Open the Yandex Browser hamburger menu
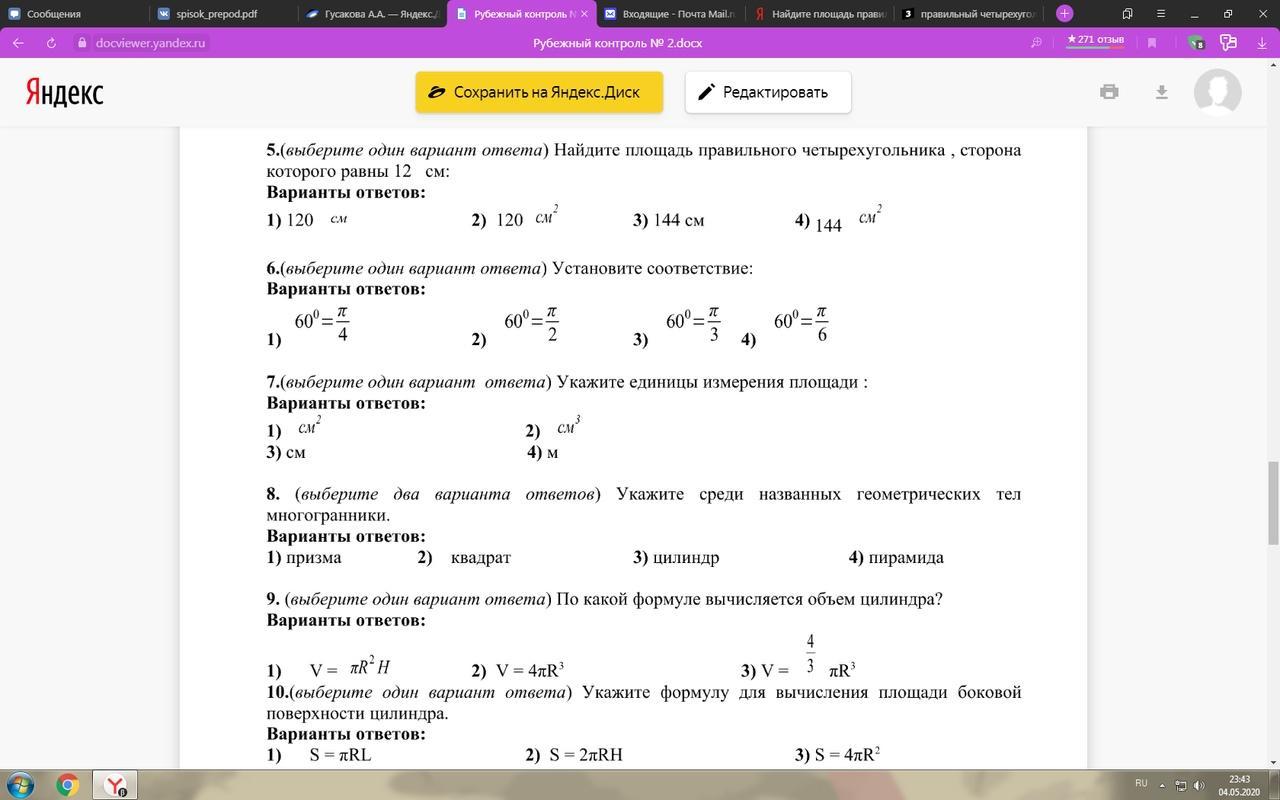 (x=1161, y=14)
